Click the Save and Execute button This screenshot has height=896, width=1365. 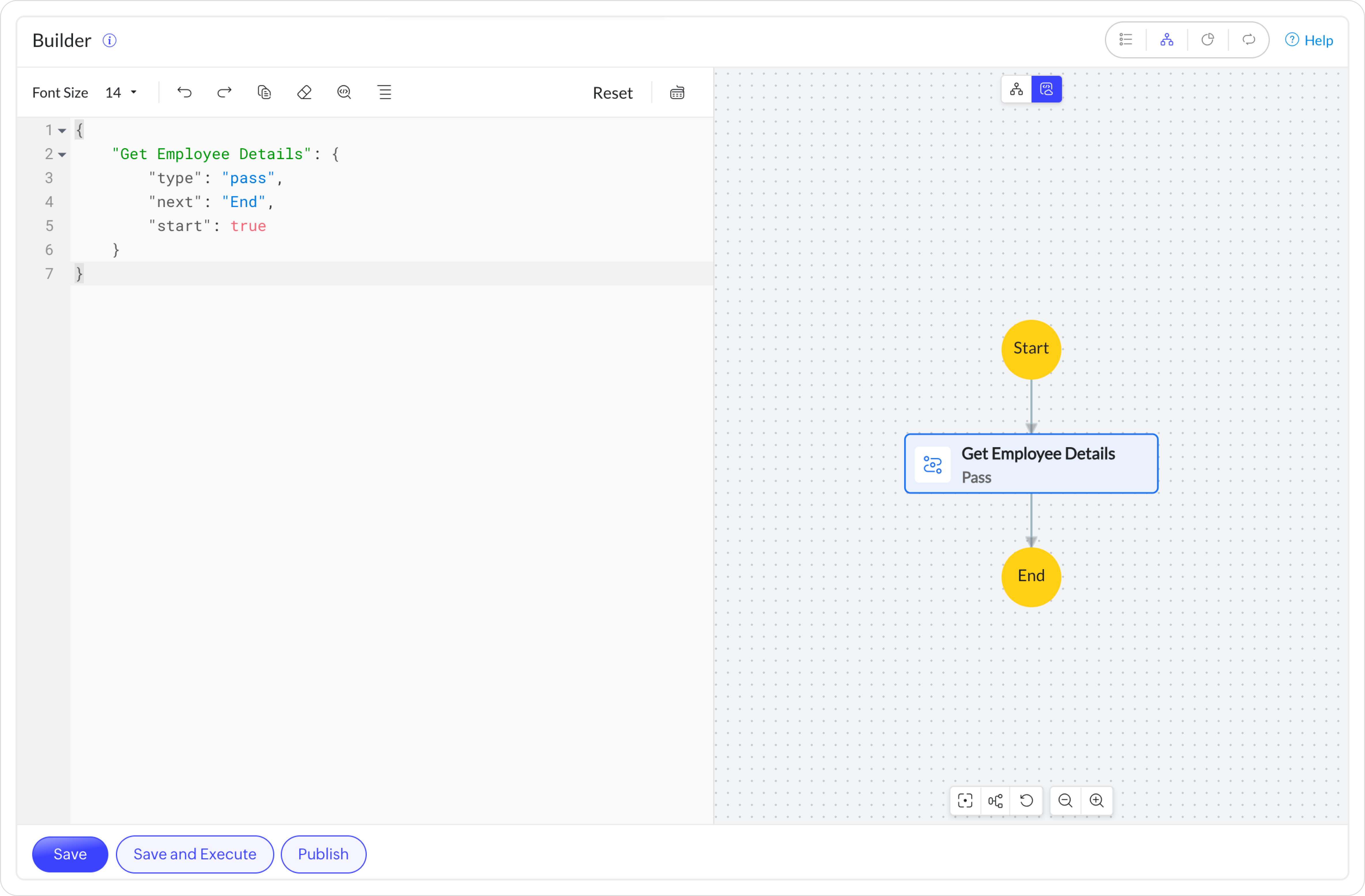pyautogui.click(x=194, y=854)
